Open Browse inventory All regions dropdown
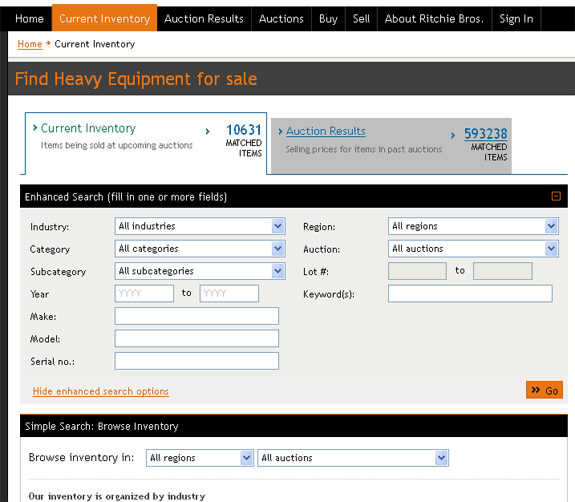The image size is (575, 502). click(x=199, y=458)
